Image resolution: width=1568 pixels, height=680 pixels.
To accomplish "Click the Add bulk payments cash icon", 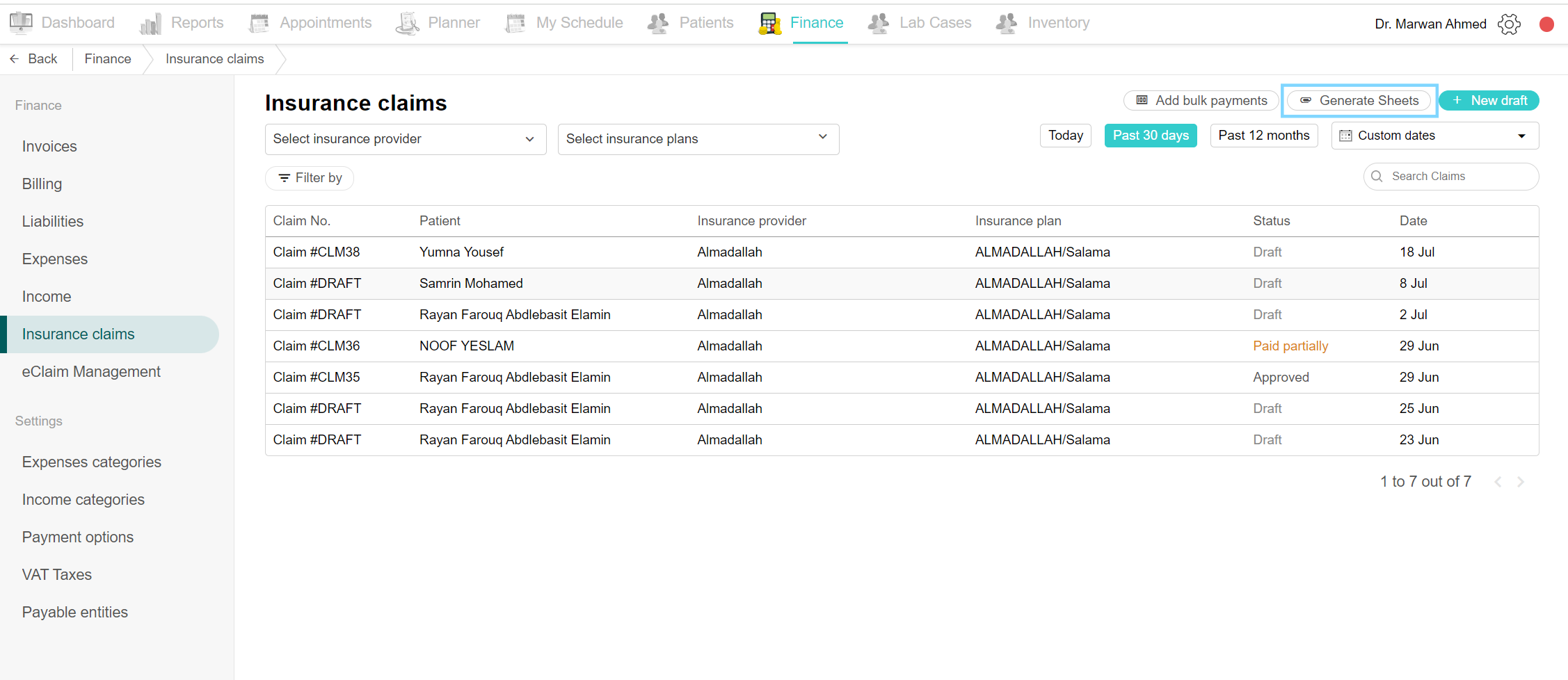I will (x=1142, y=100).
